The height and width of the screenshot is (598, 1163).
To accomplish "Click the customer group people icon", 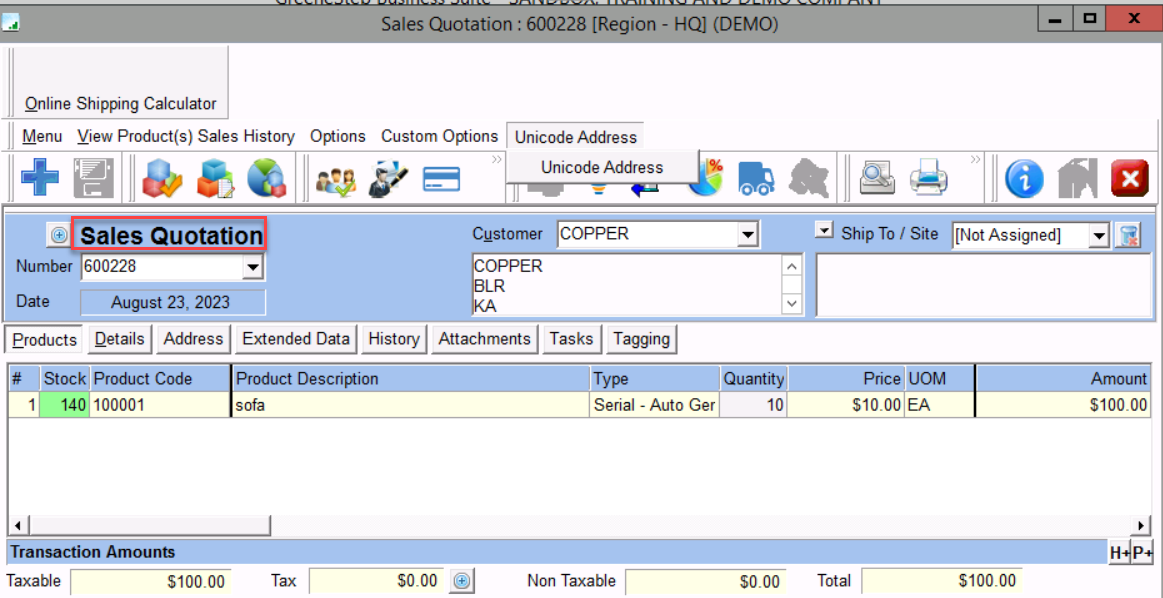I will pyautogui.click(x=335, y=180).
